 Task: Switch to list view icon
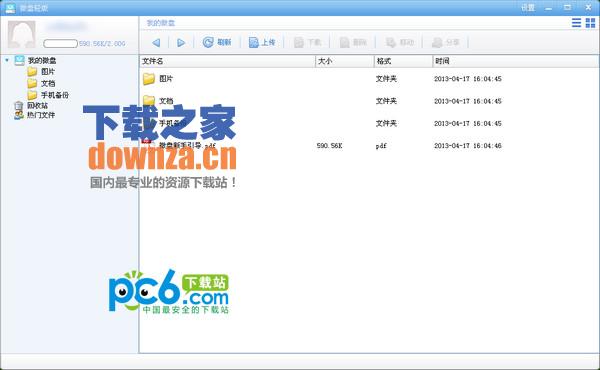click(x=576, y=23)
